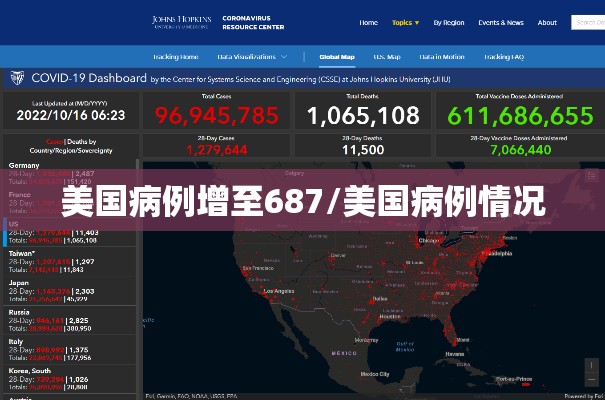This screenshot has width=605, height=400.
Task: Open Events & News
Action: point(501,22)
